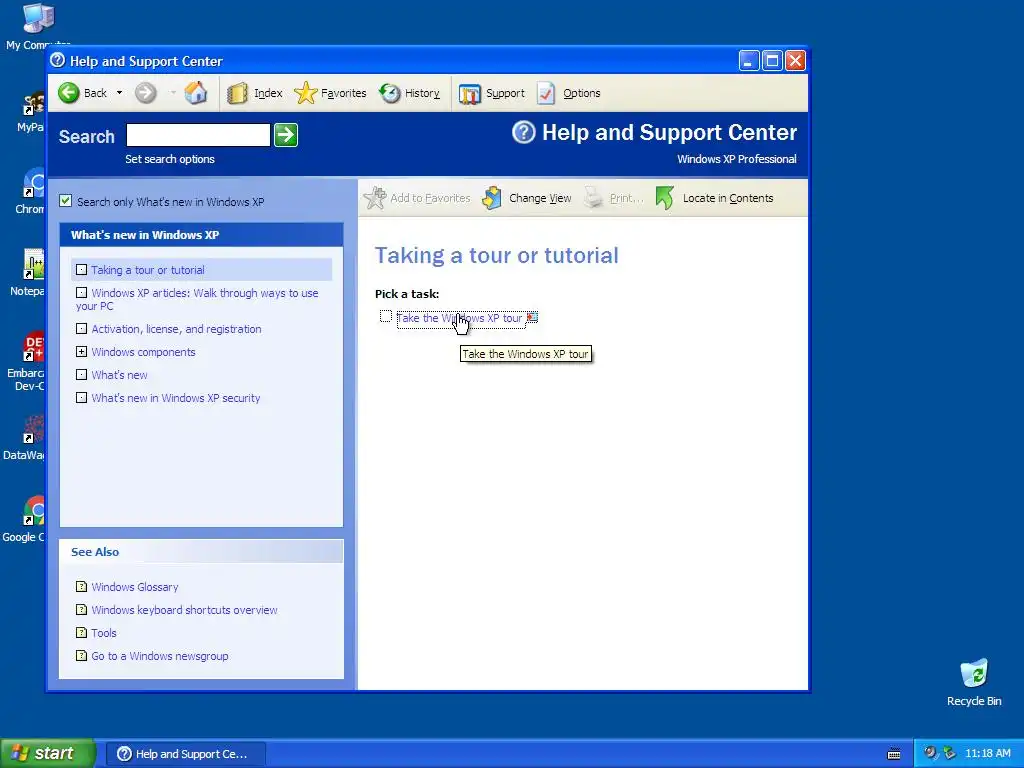
Task: Open the Options checklist icon
Action: click(x=546, y=93)
